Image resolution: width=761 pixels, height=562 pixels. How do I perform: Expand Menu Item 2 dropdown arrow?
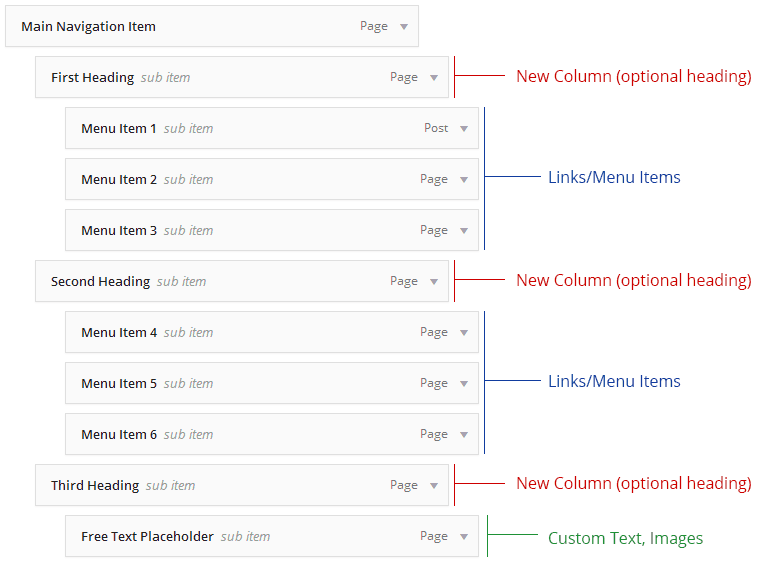pyautogui.click(x=464, y=180)
